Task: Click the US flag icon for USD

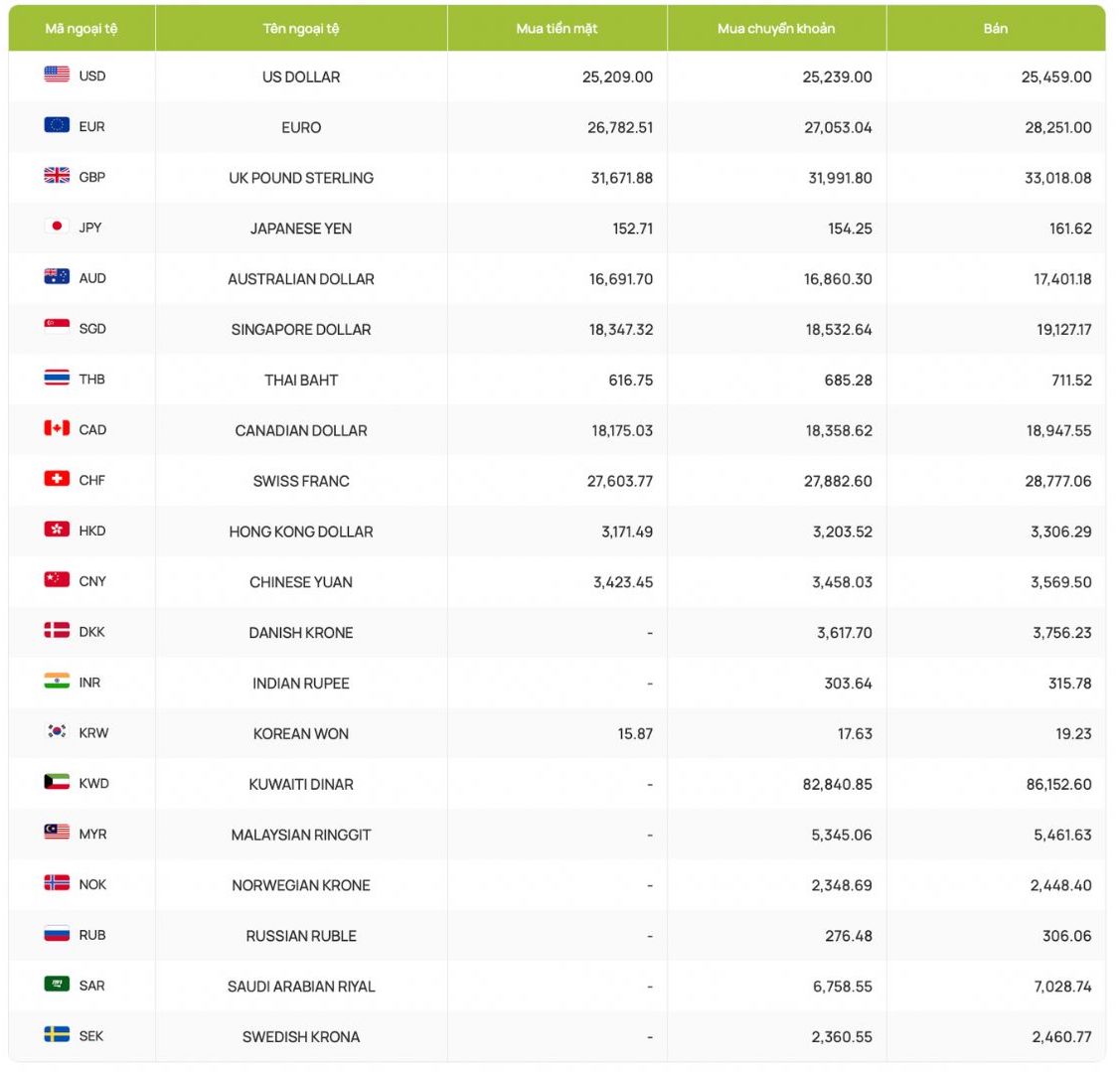Action: click(58, 75)
